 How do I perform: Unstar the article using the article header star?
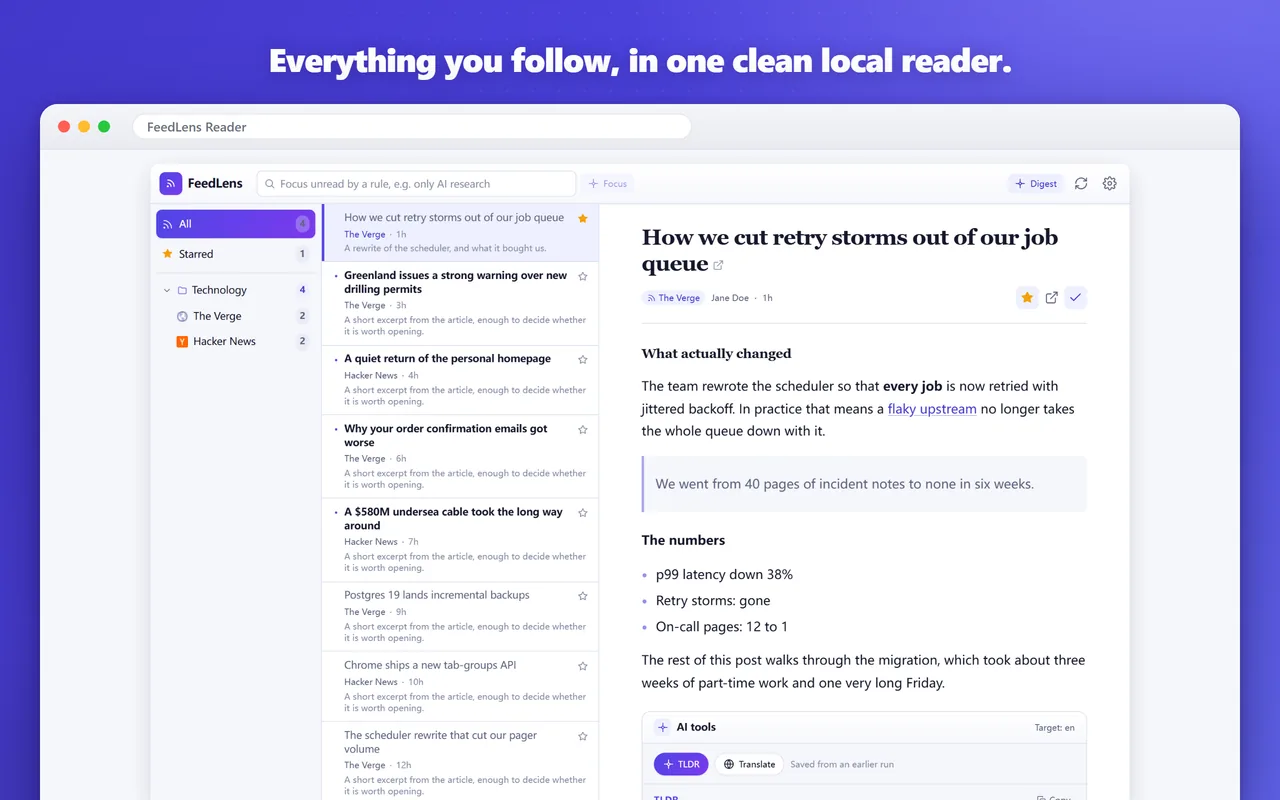[1027, 297]
